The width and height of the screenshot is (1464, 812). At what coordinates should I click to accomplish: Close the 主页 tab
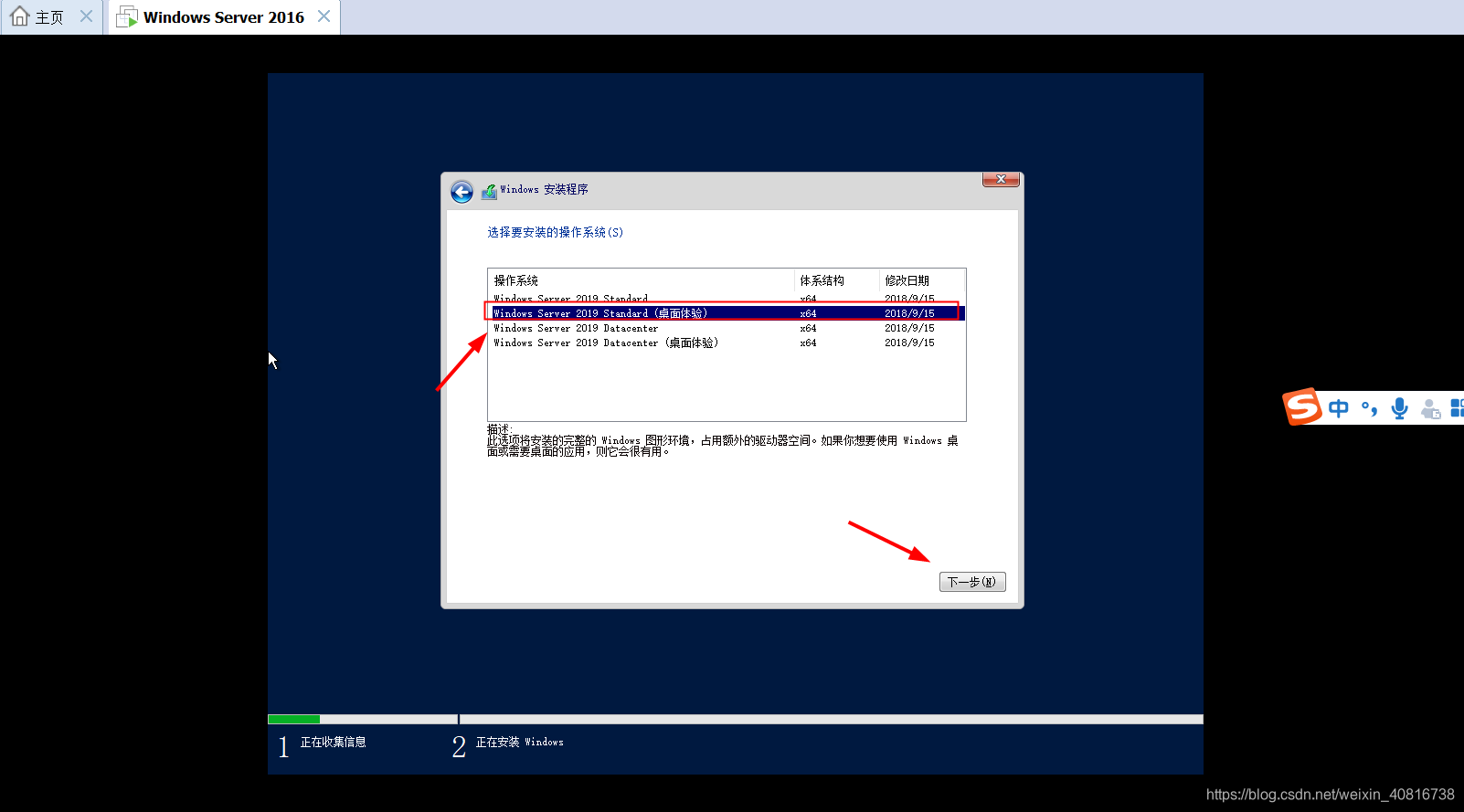coord(86,16)
